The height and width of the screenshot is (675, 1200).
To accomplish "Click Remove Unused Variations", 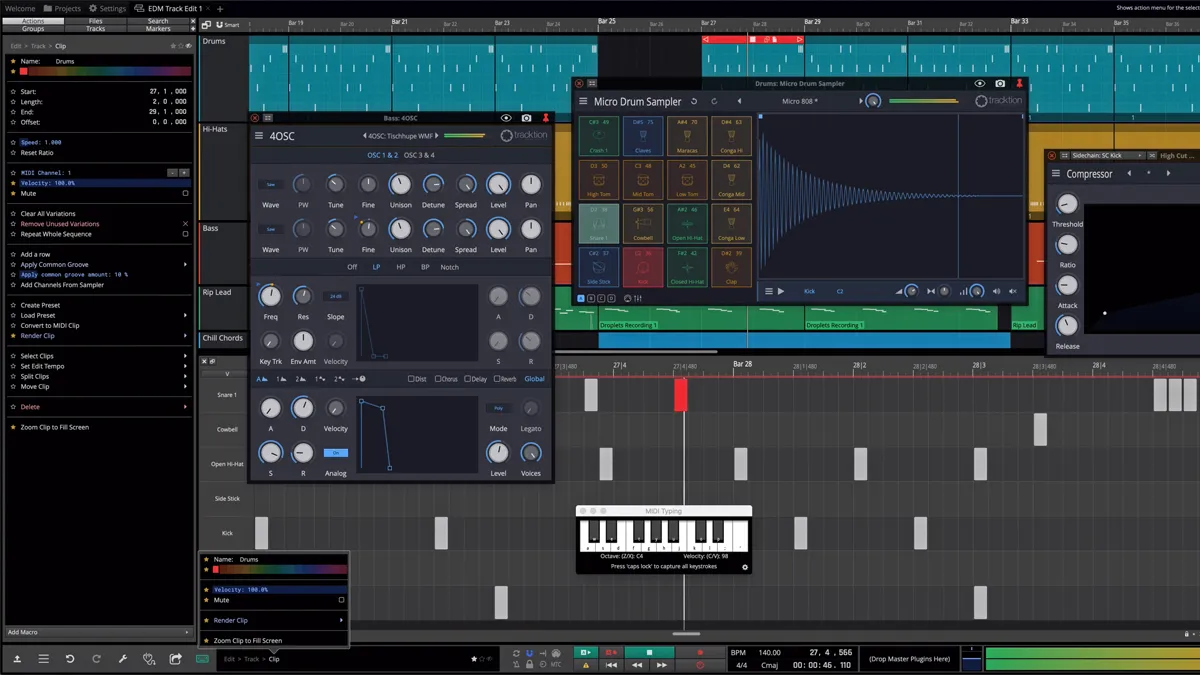I will click(x=60, y=224).
